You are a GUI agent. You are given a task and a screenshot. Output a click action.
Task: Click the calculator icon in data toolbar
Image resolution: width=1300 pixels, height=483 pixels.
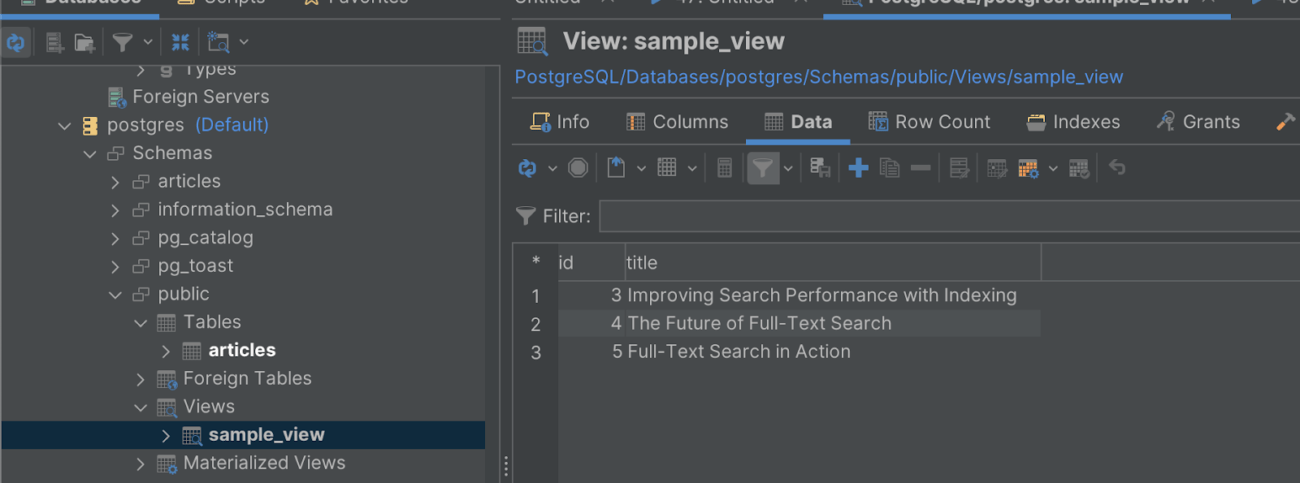725,168
